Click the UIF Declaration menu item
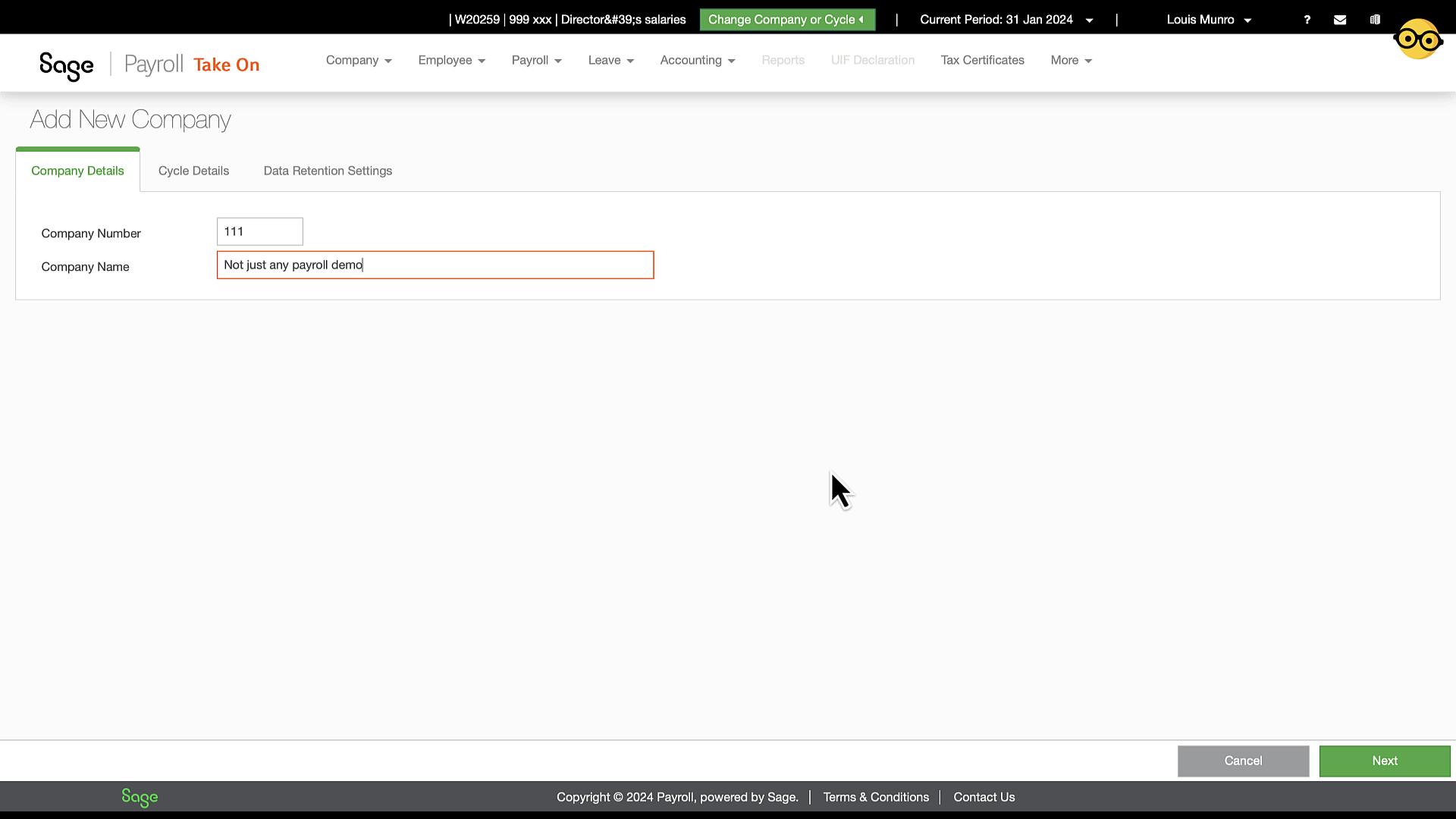This screenshot has width=1456, height=819. [x=873, y=61]
